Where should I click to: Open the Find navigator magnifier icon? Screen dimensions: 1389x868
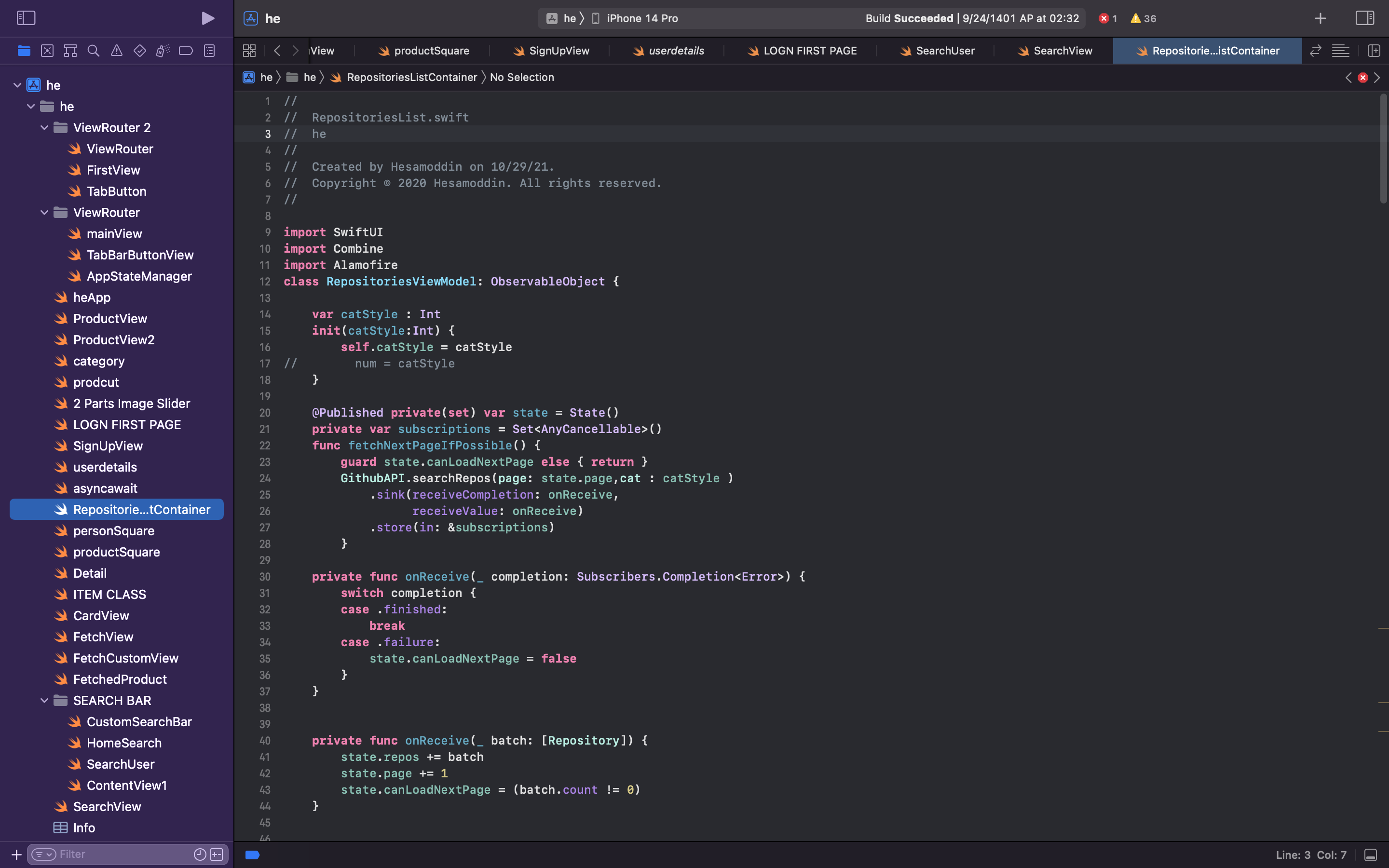[93, 51]
